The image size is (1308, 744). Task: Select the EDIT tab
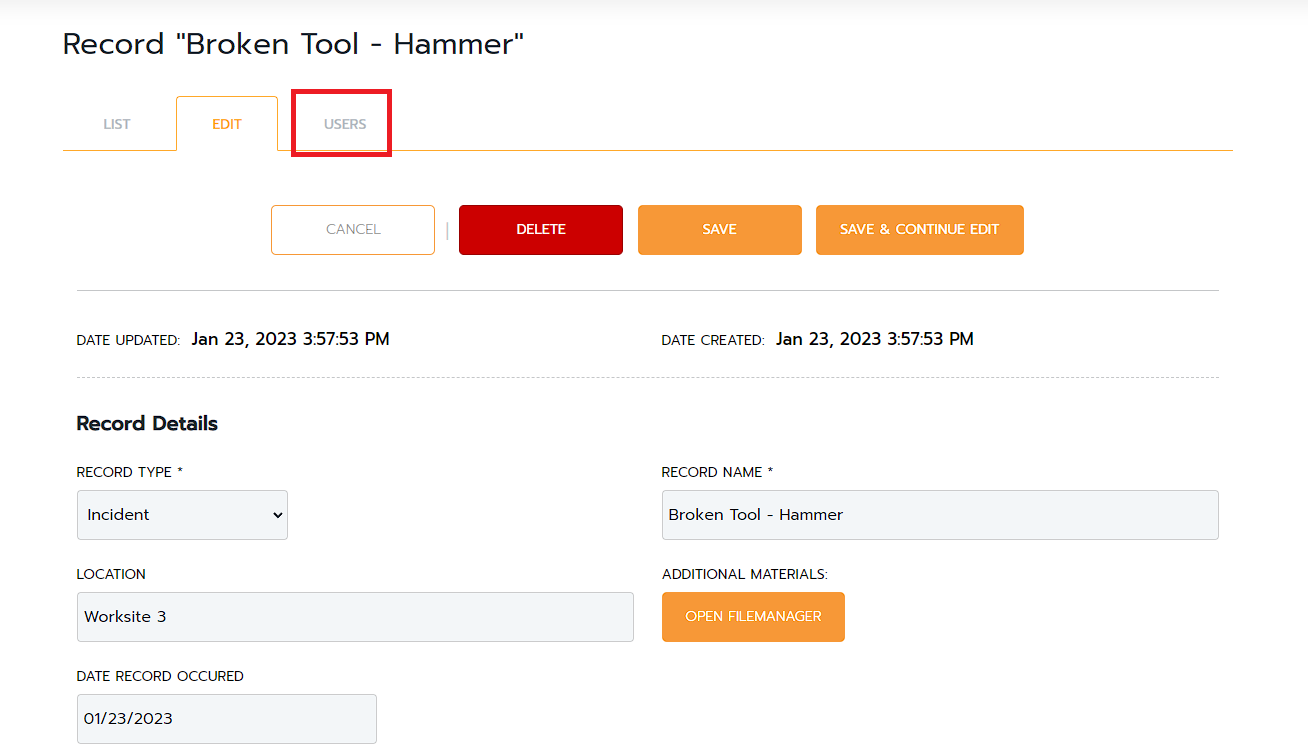click(227, 124)
